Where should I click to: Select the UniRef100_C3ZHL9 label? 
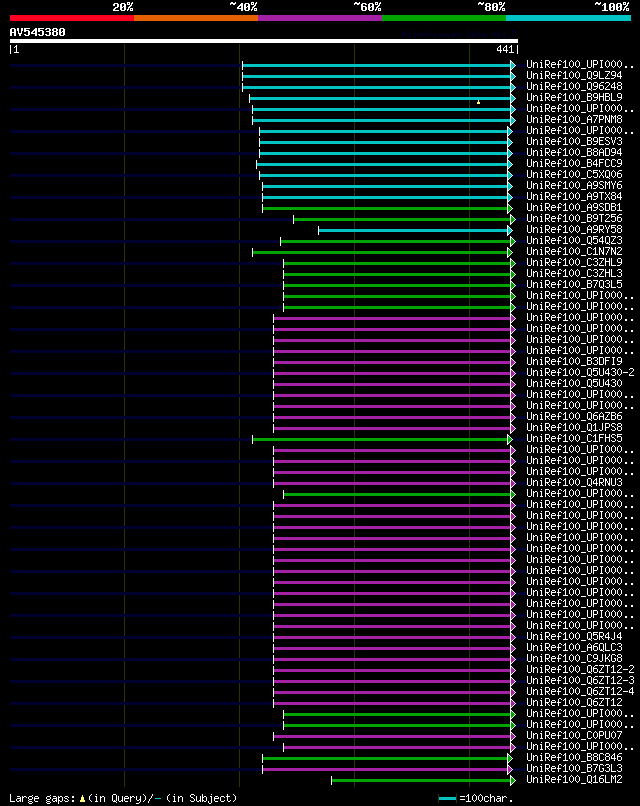[x=574, y=262]
